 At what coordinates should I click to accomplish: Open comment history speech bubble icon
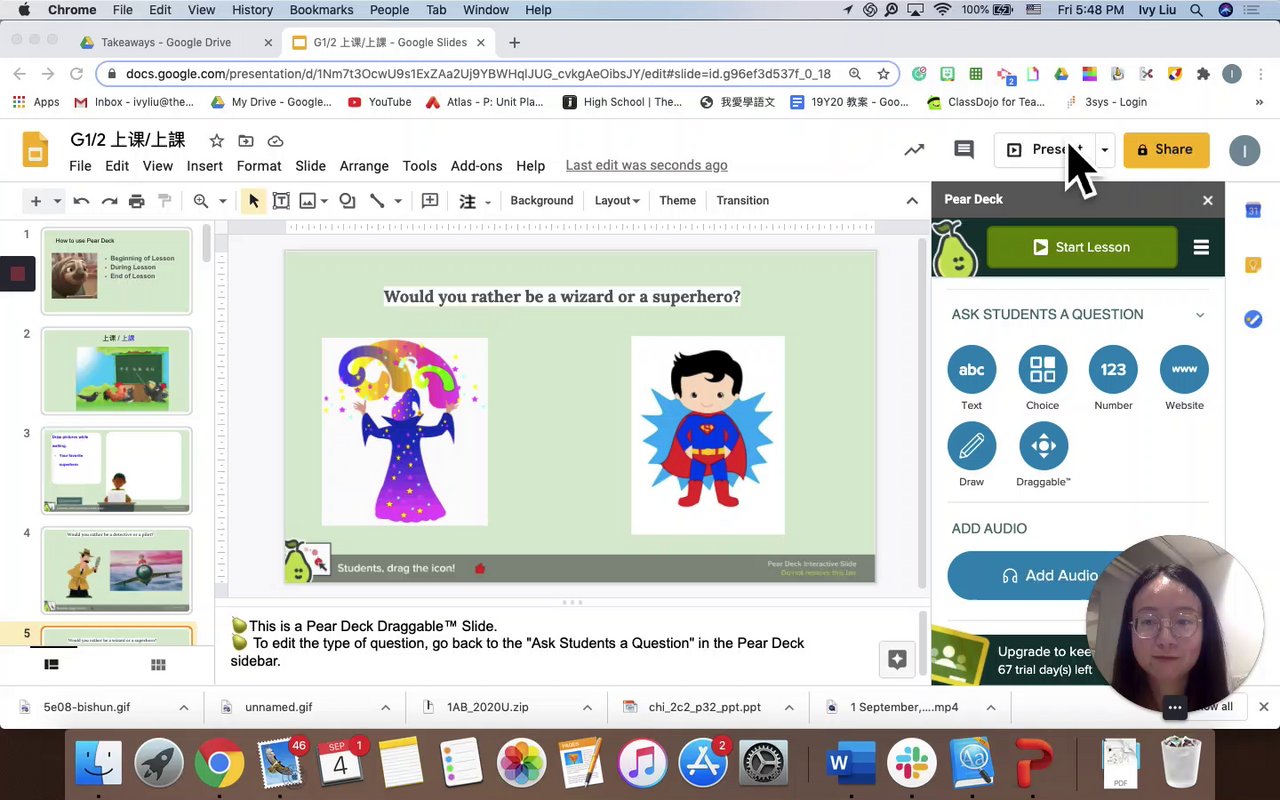964,150
